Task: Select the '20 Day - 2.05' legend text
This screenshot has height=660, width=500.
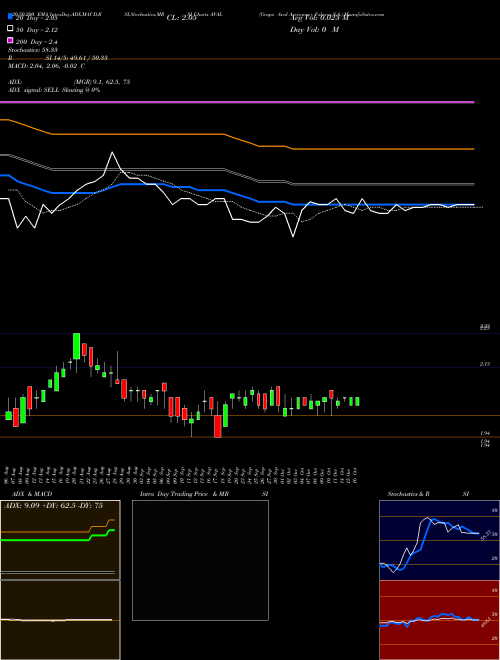Action: coord(37,18)
